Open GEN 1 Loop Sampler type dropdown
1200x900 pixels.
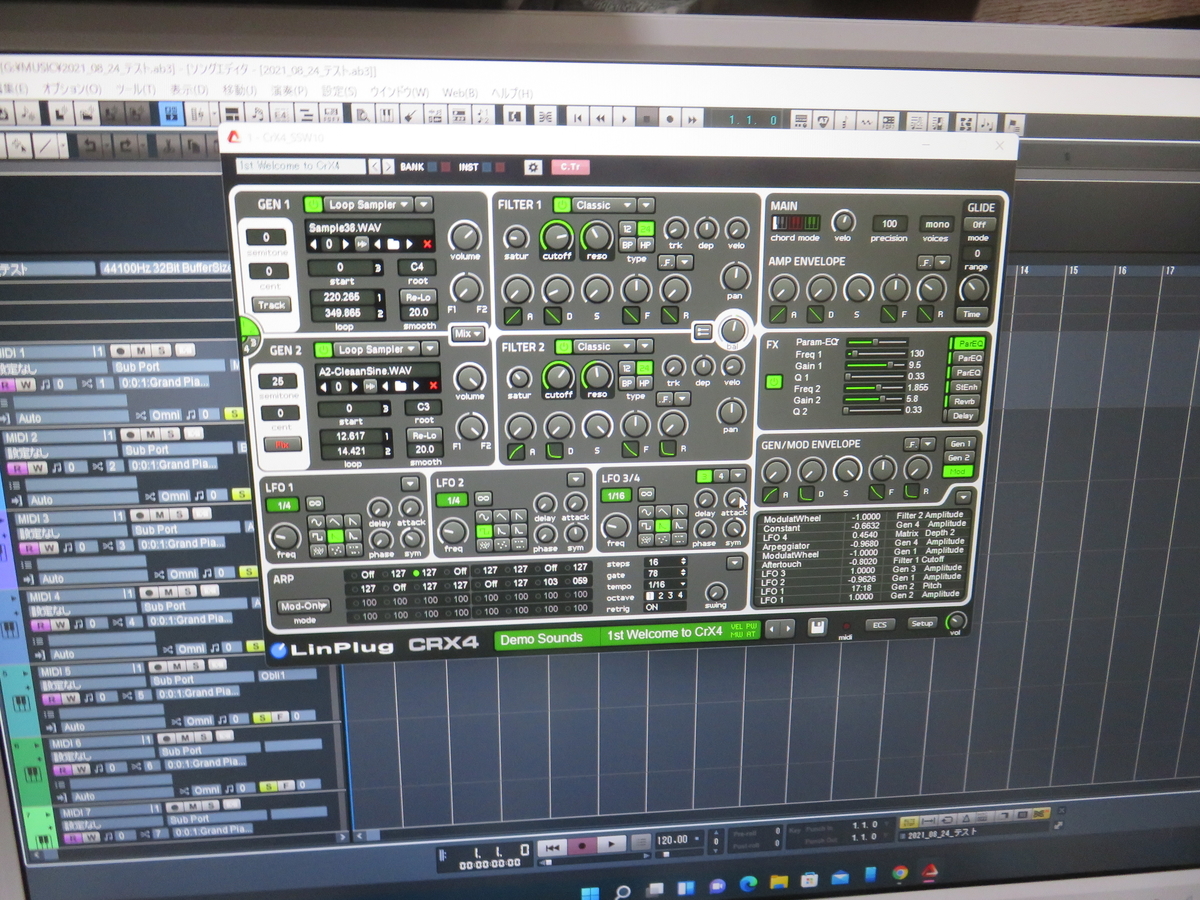370,204
